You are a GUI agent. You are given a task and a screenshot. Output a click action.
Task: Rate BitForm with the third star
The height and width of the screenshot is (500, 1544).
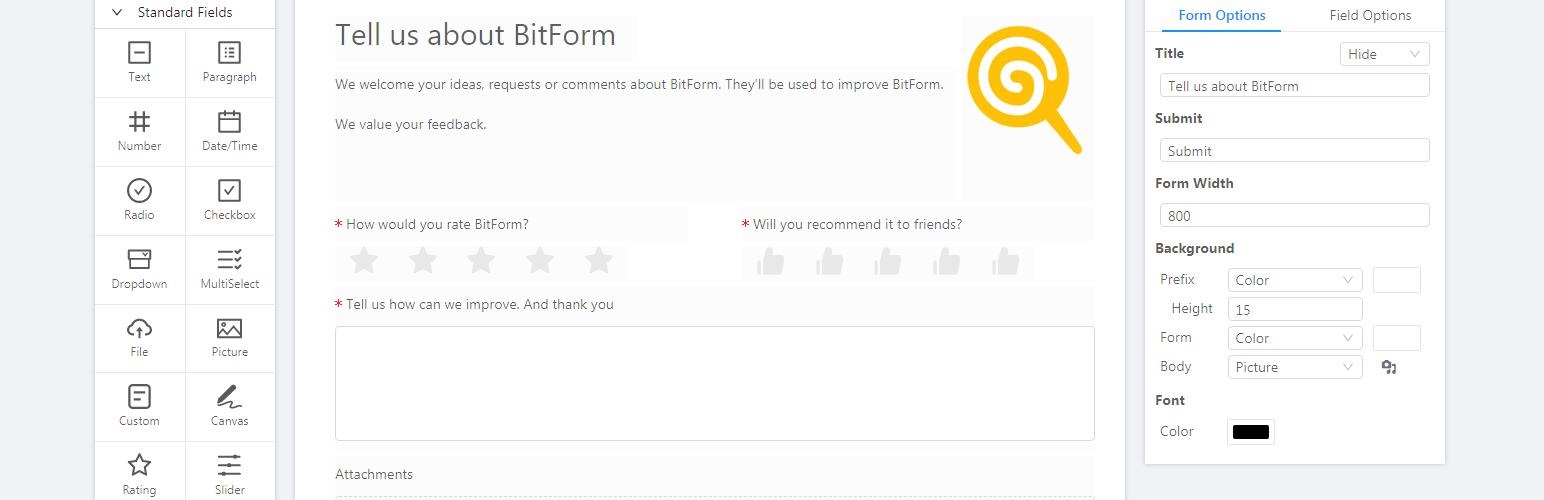(481, 261)
